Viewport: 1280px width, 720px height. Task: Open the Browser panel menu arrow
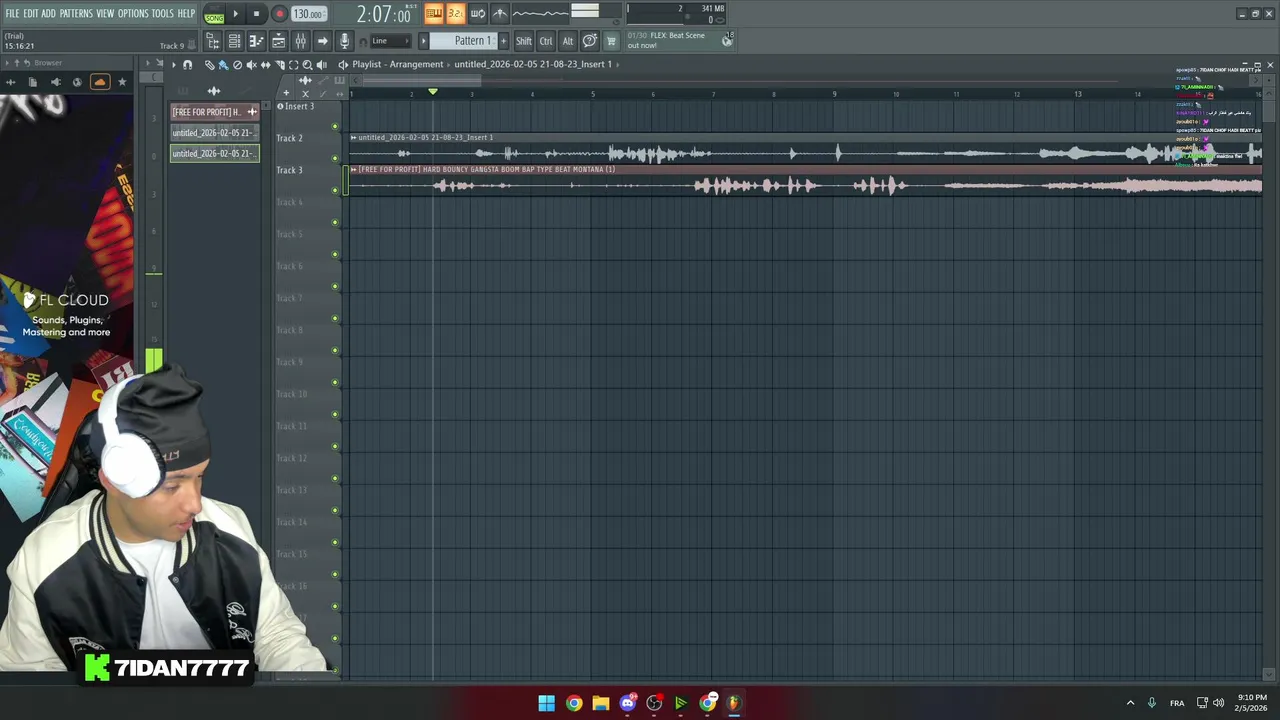pos(7,63)
